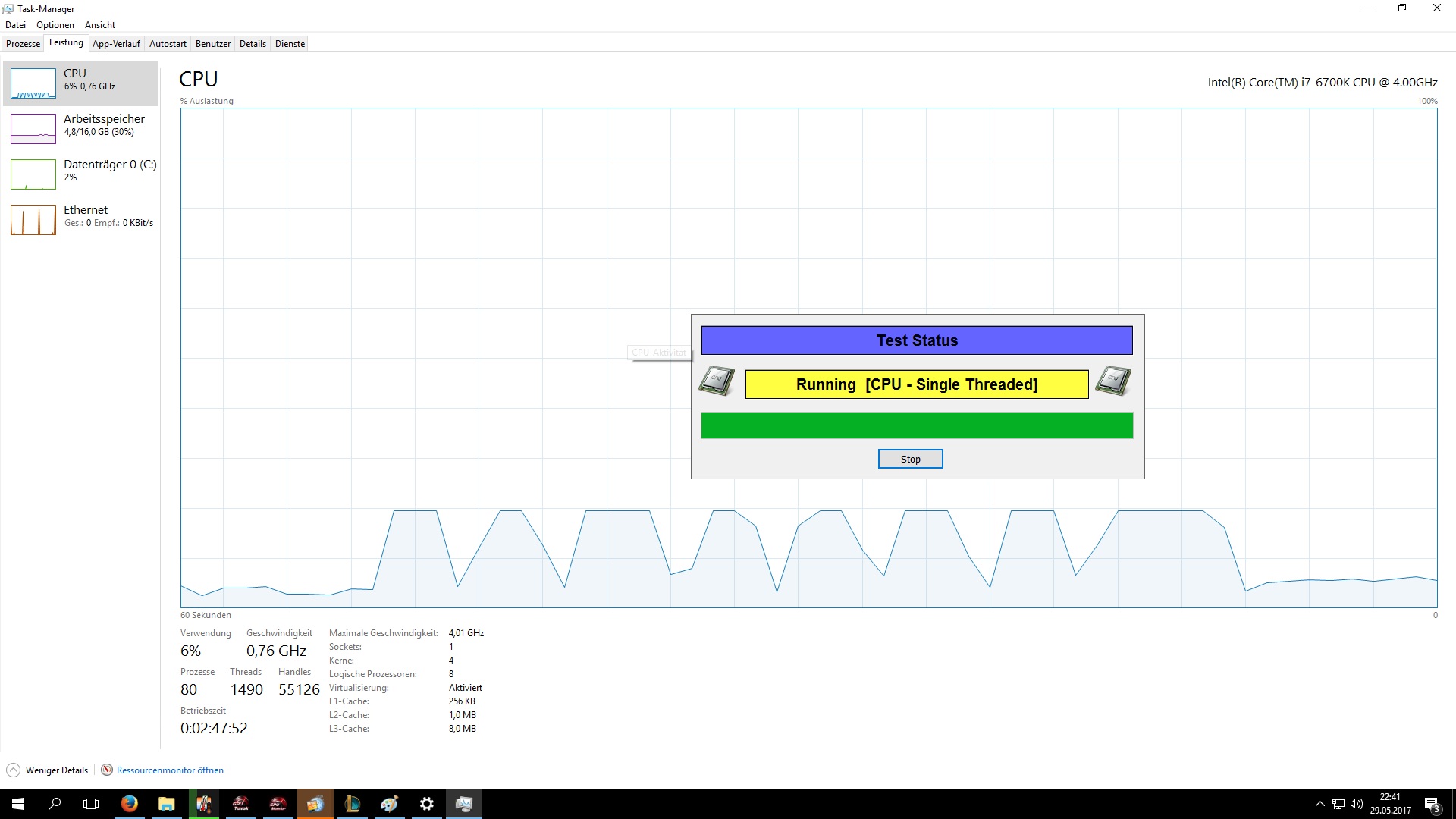Open the Ressourcenmonitor icon link
1456x819 pixels.
coord(107,770)
